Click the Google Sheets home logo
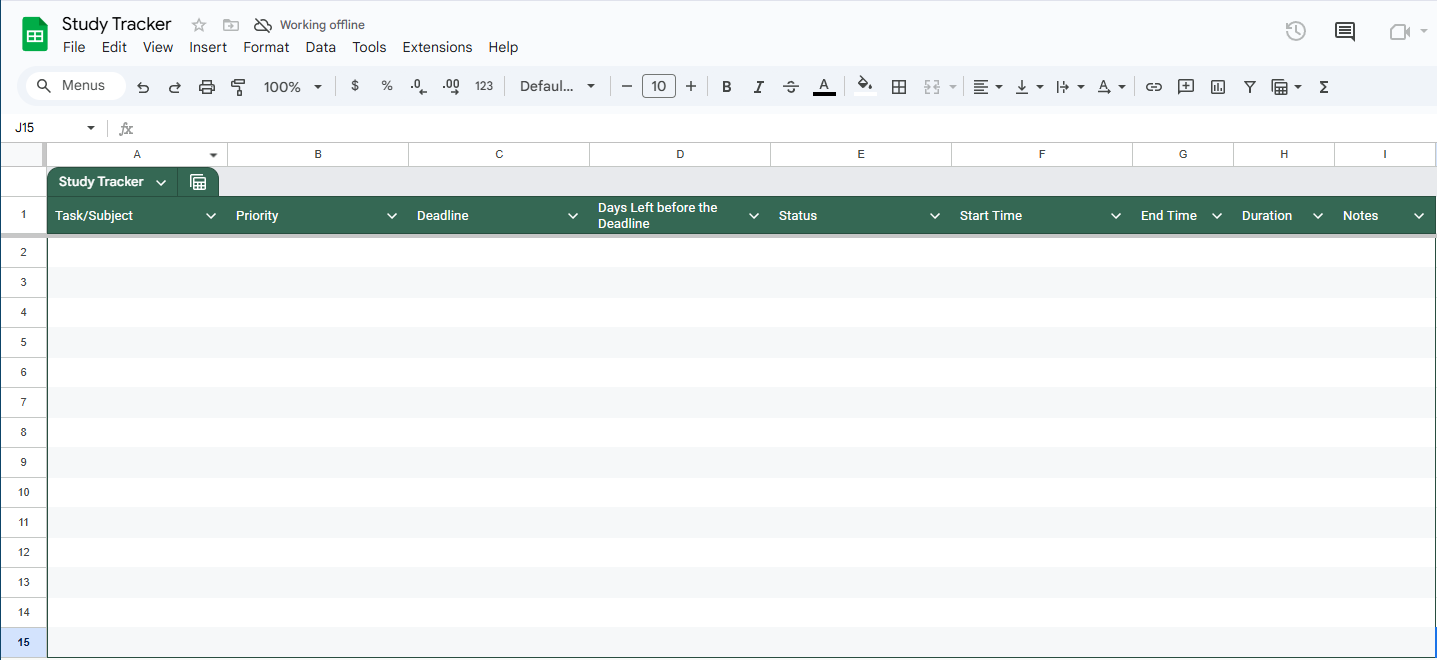 pos(35,34)
